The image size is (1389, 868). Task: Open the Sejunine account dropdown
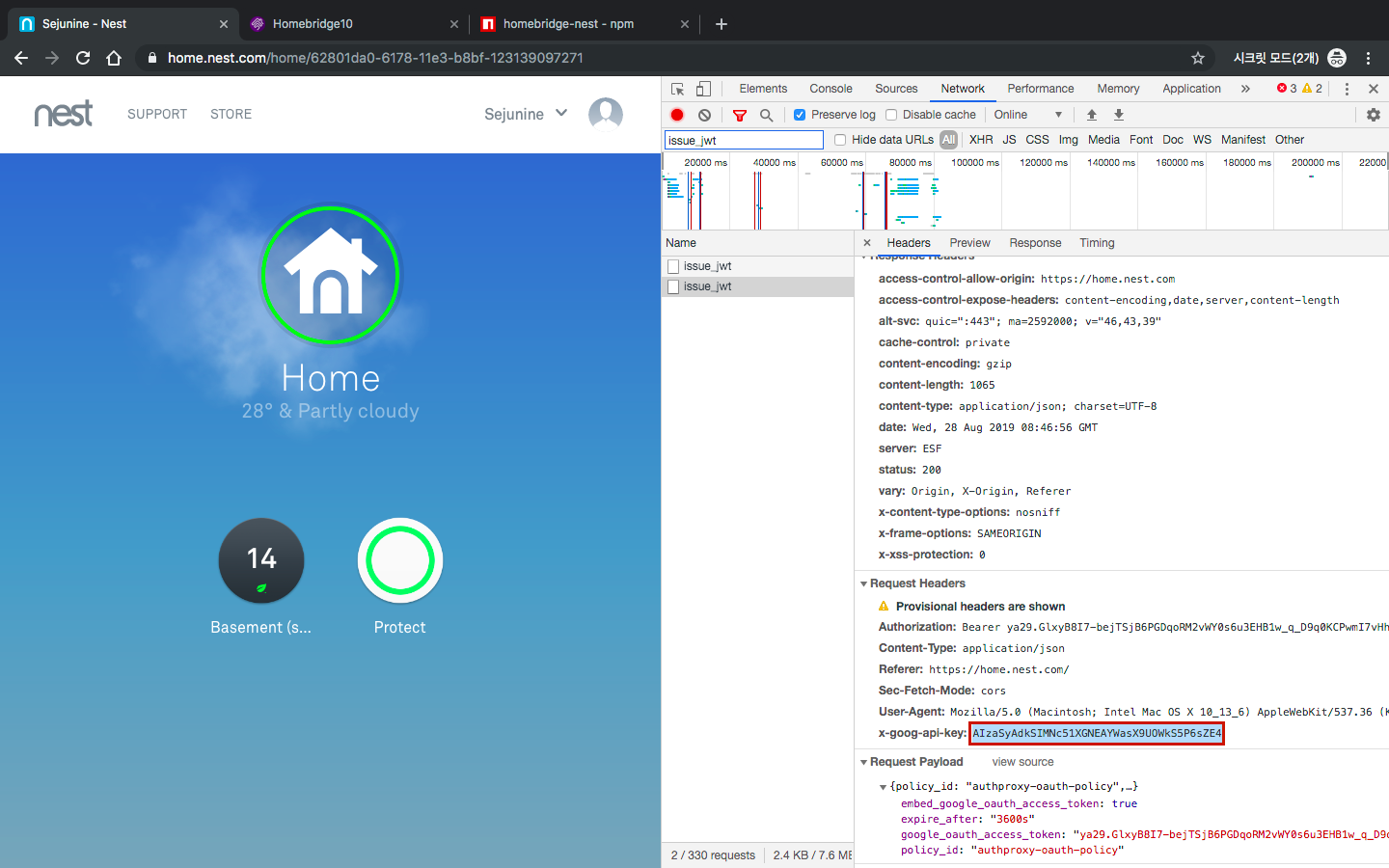526,114
